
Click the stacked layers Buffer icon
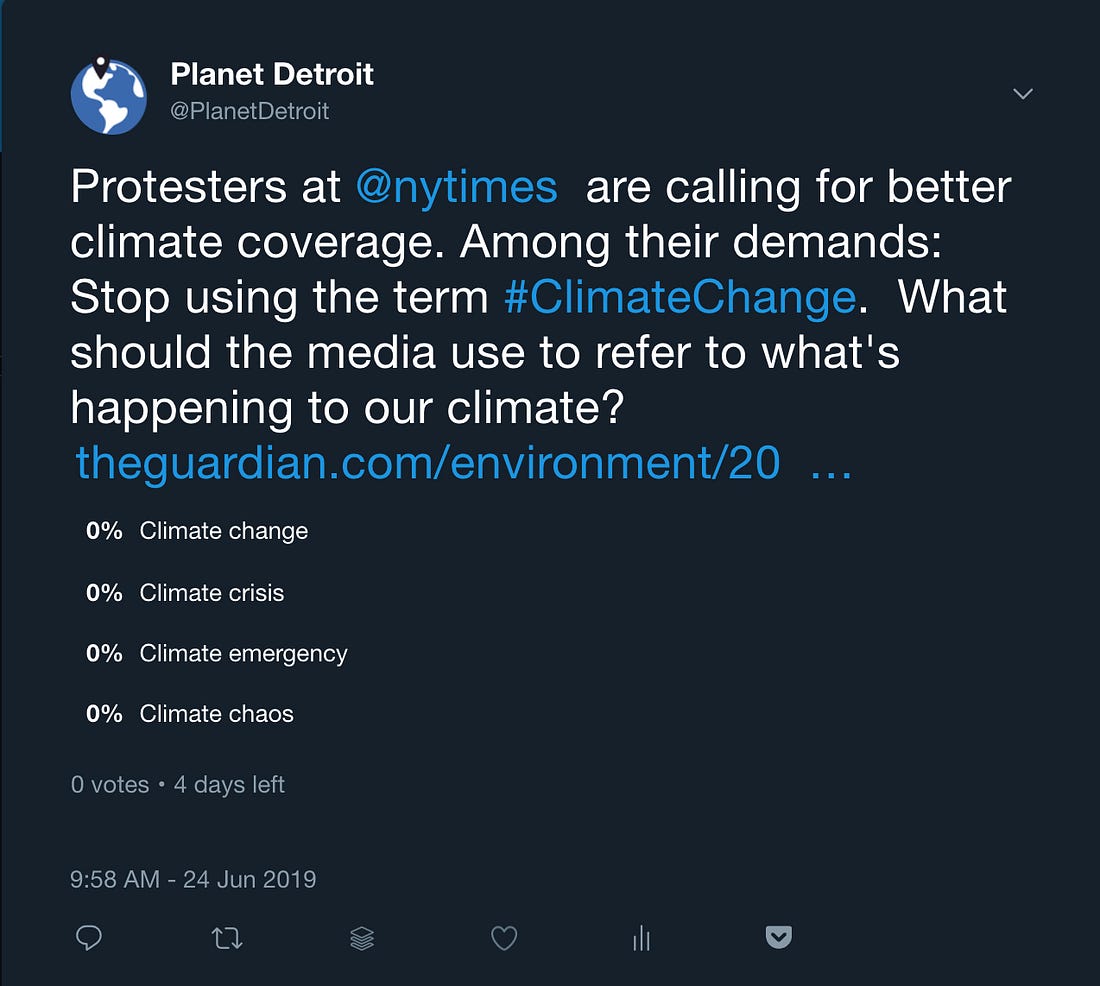point(362,938)
